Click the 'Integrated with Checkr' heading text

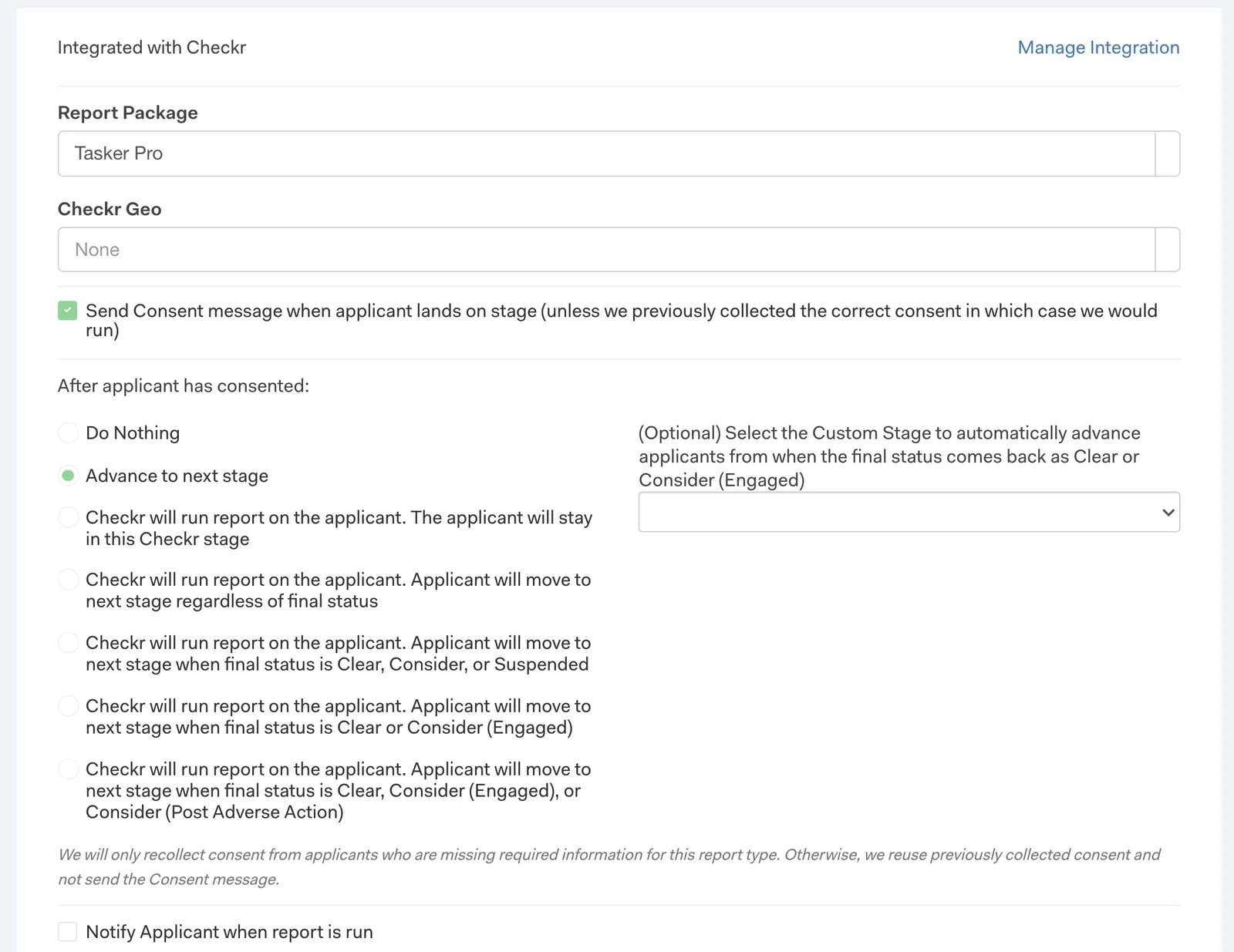tap(152, 48)
